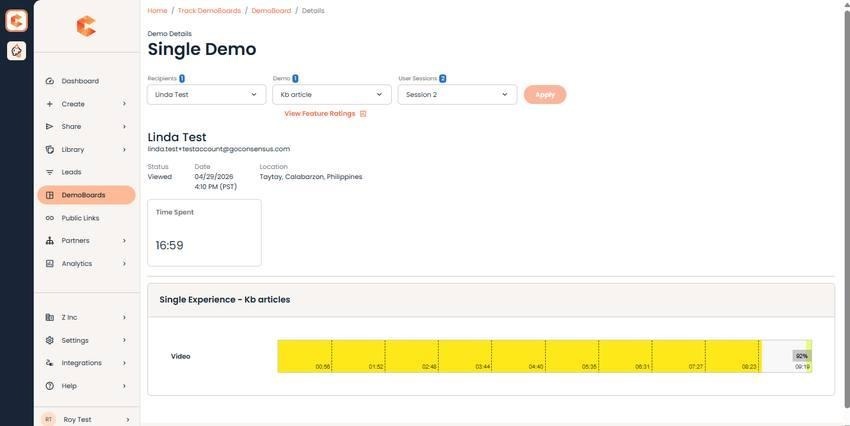Open User Sessions dropdown showing Session 2

coord(457,94)
